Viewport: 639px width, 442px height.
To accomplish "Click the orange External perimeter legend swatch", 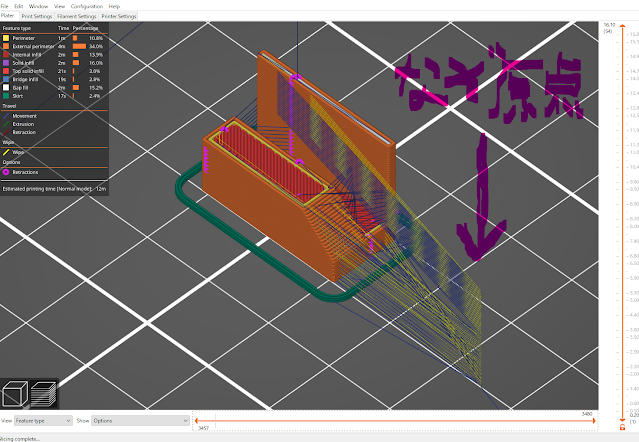I will tap(6, 46).
